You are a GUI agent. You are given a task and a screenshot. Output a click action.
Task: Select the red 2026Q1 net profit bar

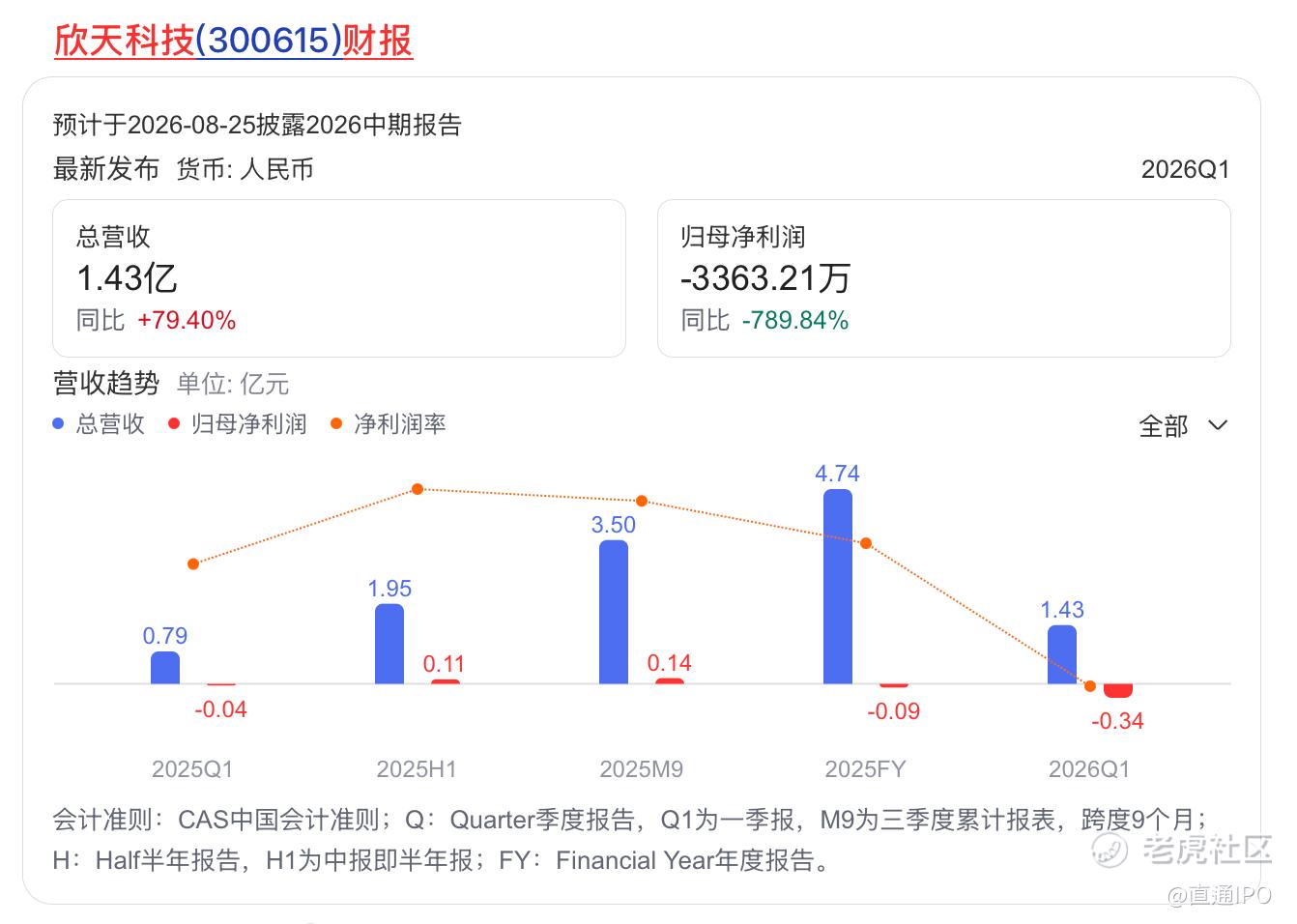click(x=1118, y=690)
